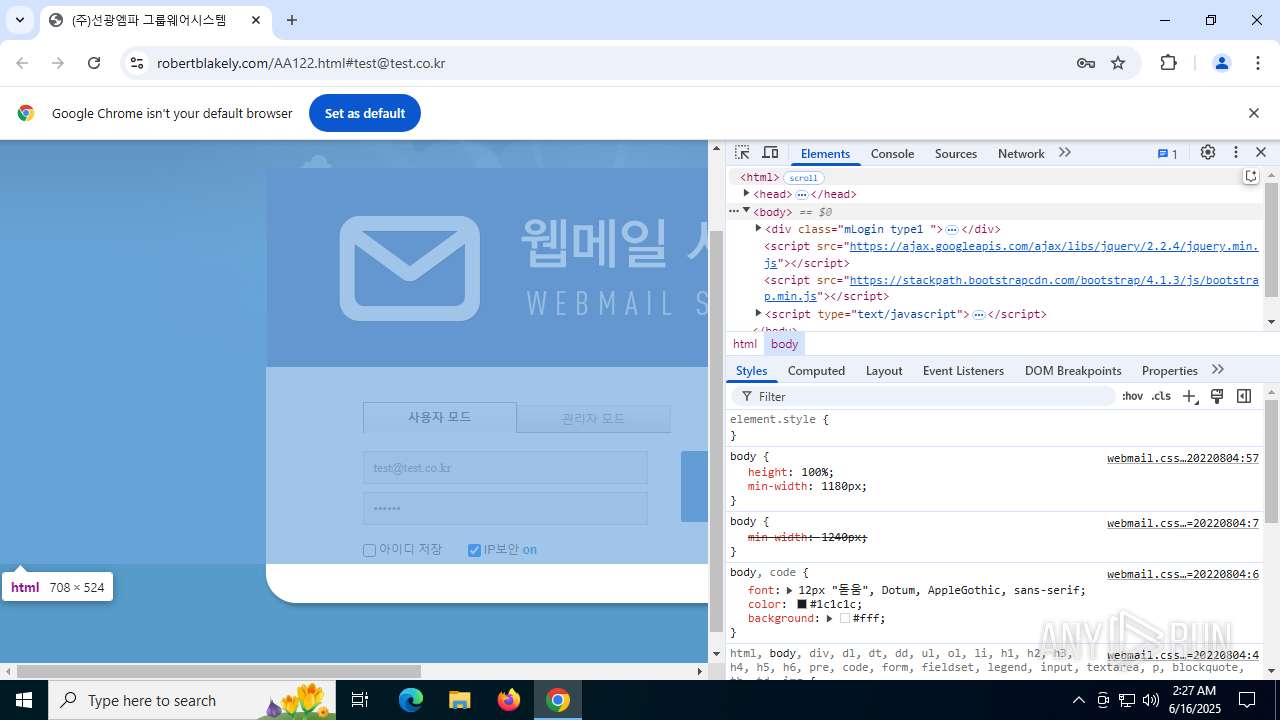Switch to the Network tab
Screen dimensions: 1280x720
tap(1021, 154)
